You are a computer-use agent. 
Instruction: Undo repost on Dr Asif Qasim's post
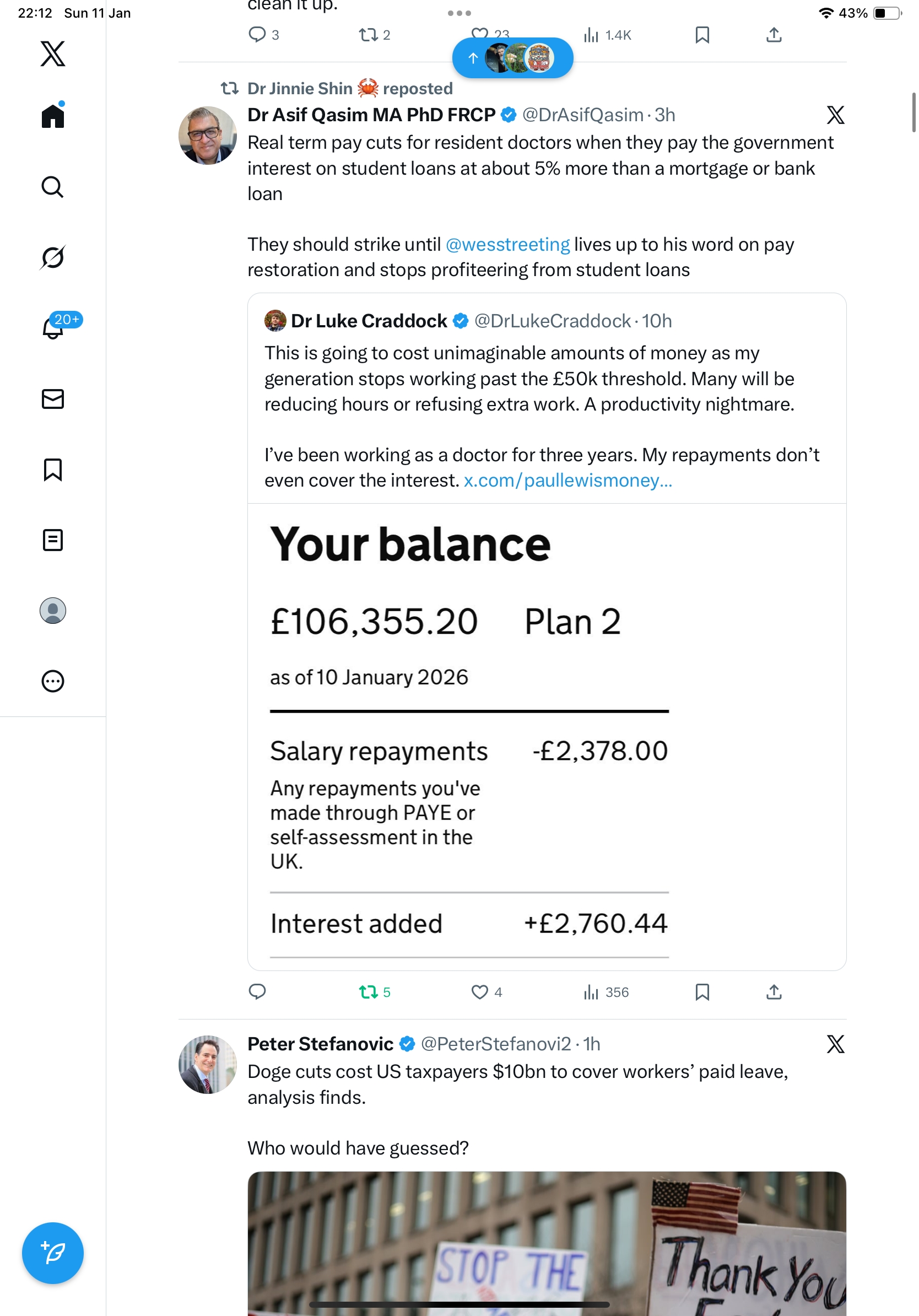[x=369, y=991]
